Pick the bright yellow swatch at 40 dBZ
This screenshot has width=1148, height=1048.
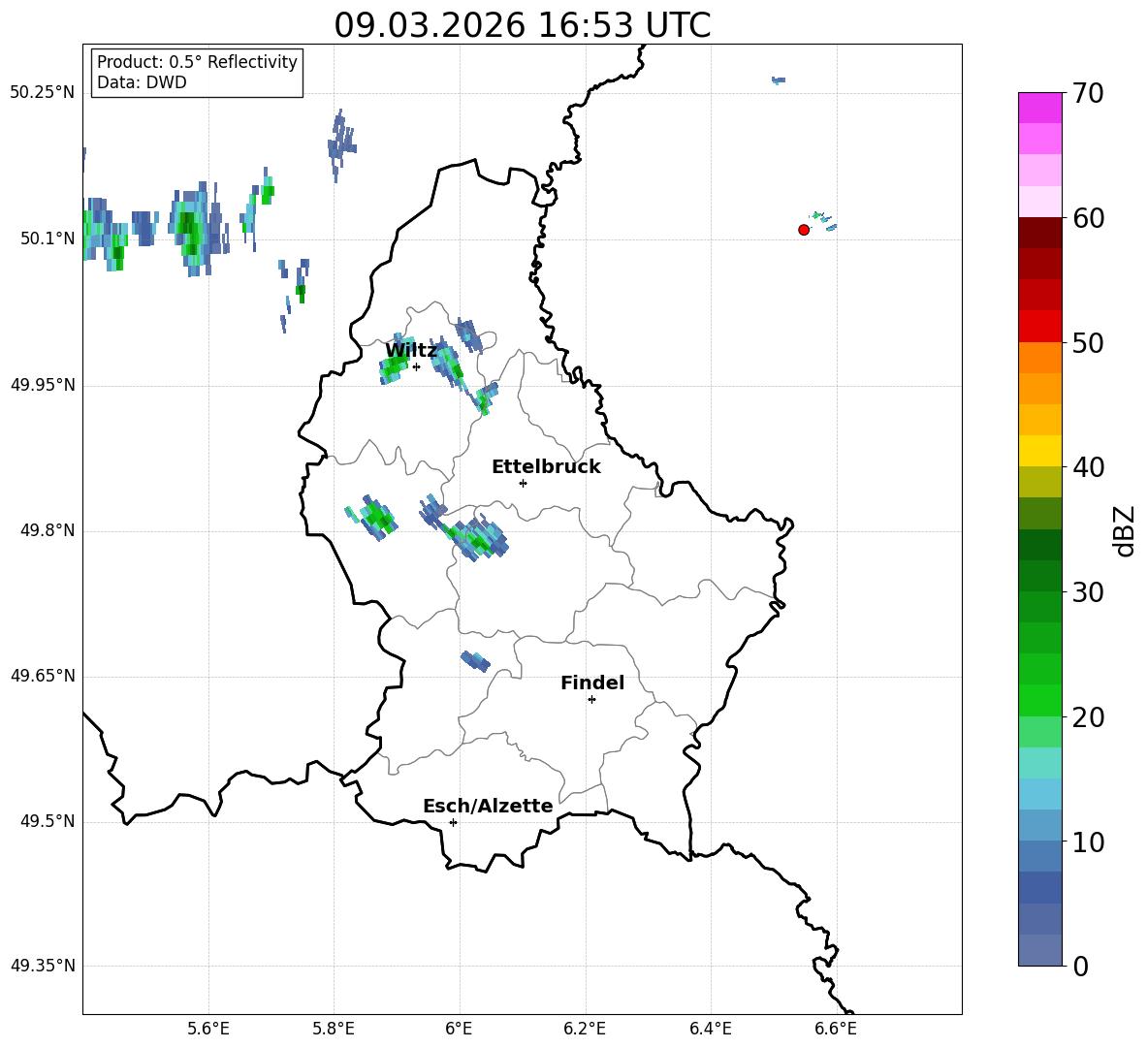1039,451
